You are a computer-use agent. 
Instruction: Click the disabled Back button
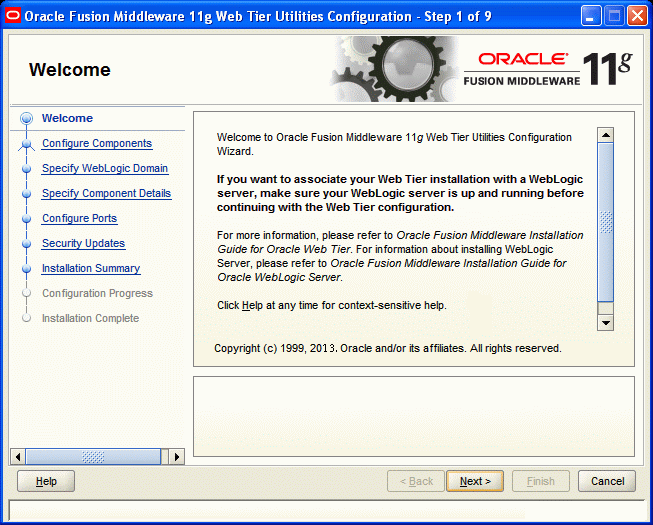point(416,481)
